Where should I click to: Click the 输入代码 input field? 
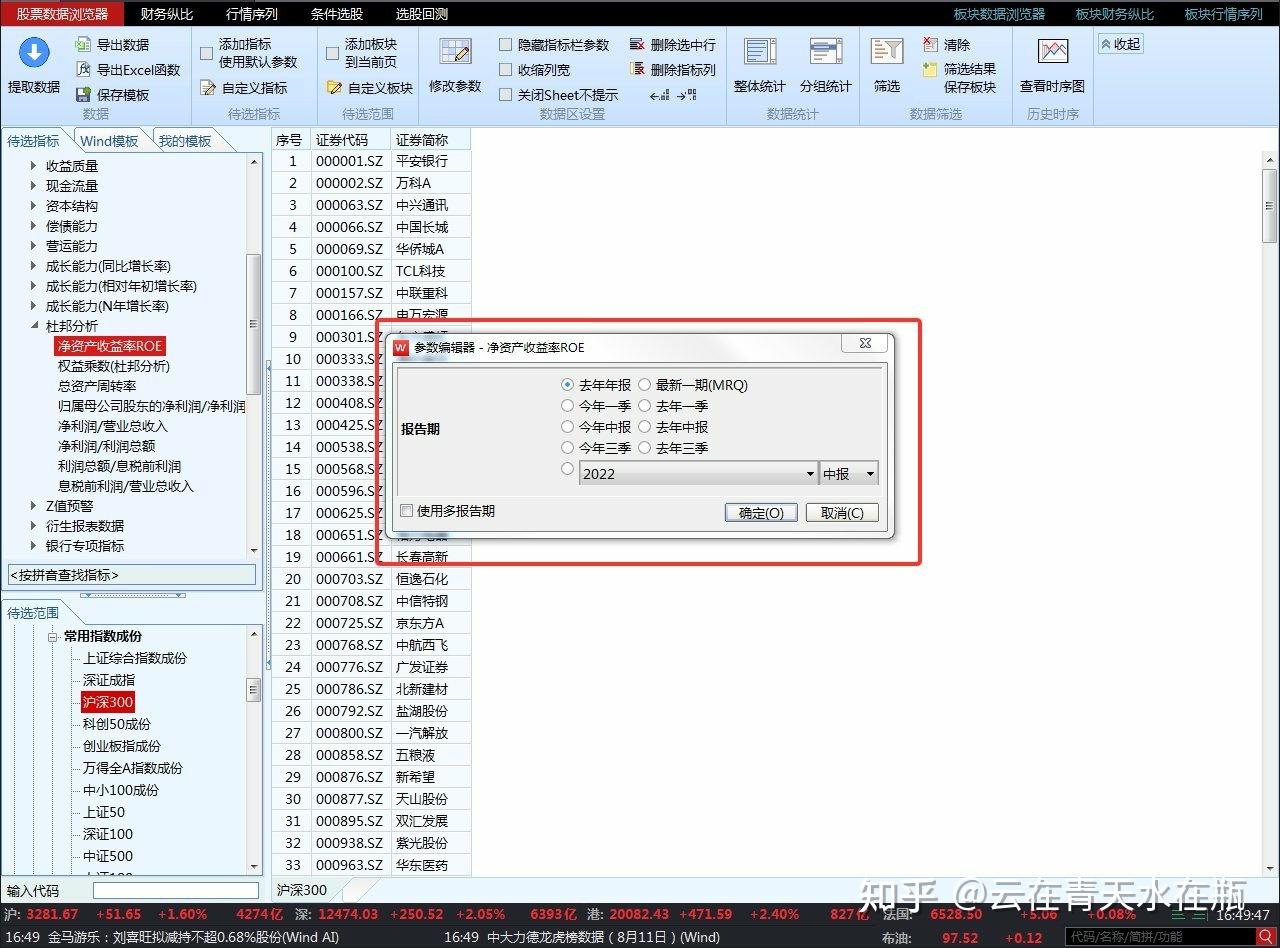point(176,890)
